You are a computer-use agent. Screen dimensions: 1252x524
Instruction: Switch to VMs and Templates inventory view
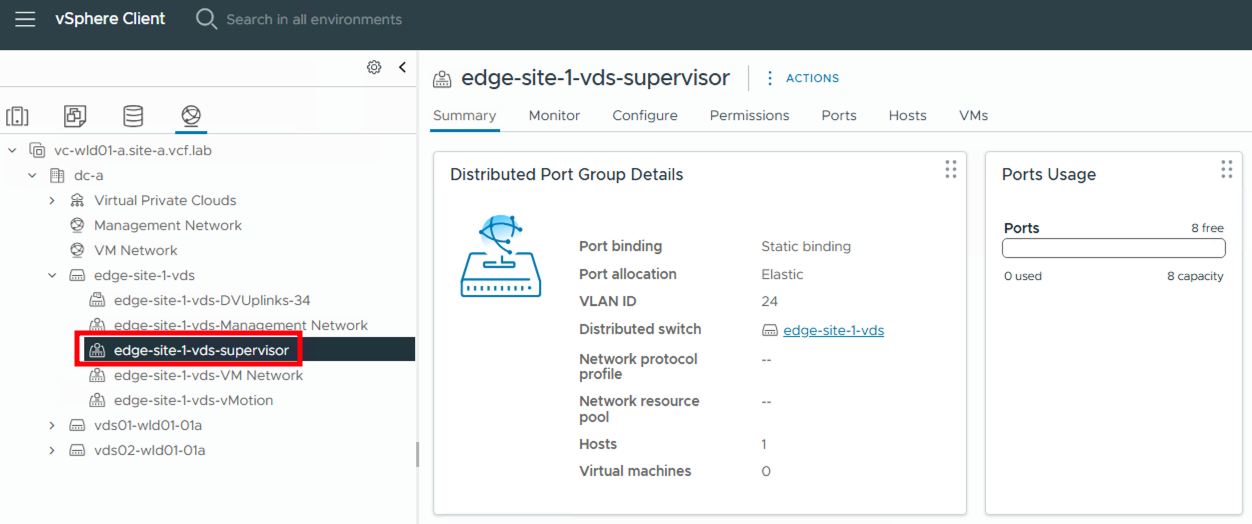tap(75, 116)
